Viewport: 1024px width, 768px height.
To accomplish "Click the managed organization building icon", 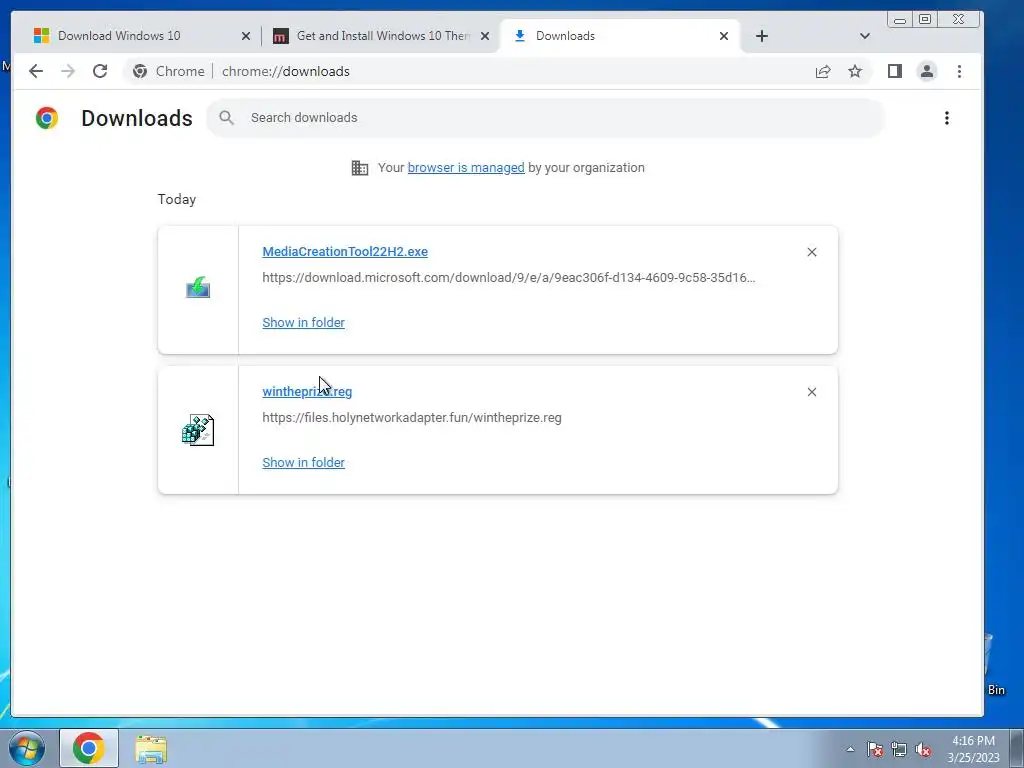I will [360, 168].
